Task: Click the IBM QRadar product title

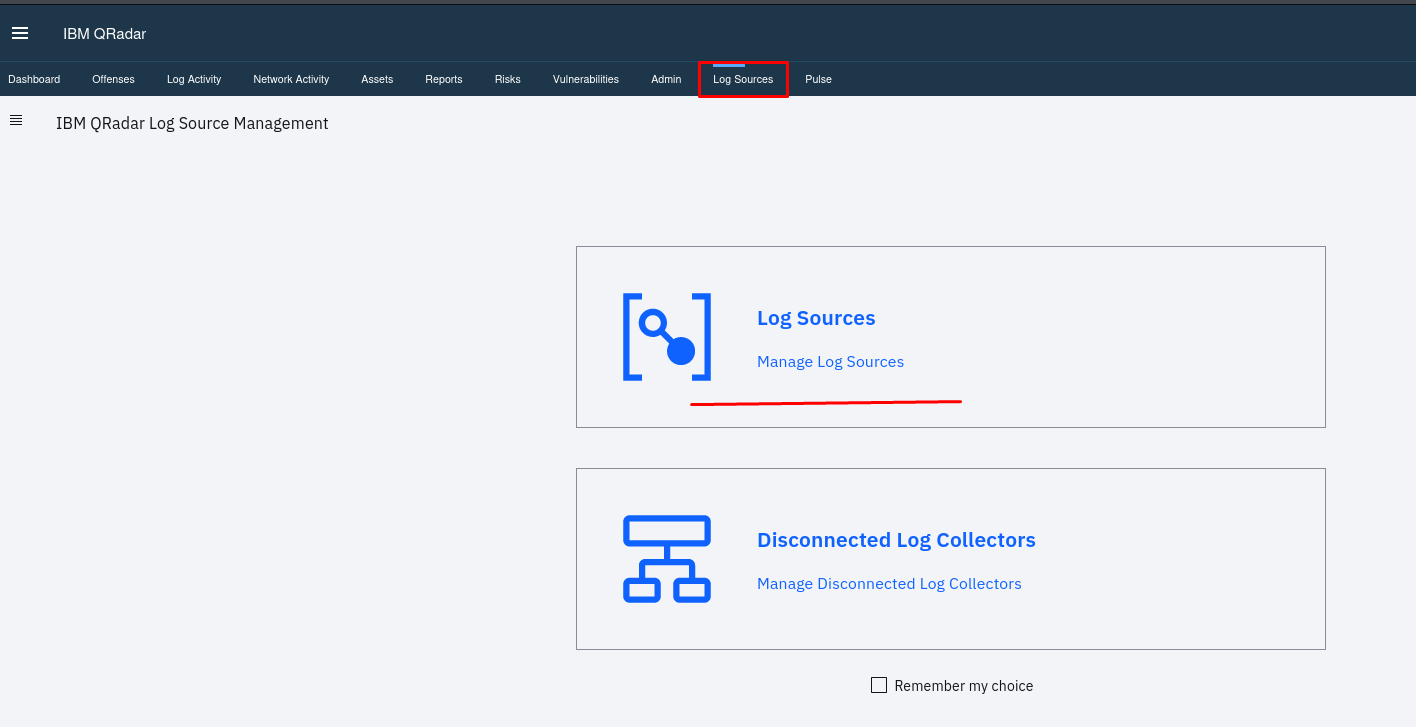Action: point(105,34)
